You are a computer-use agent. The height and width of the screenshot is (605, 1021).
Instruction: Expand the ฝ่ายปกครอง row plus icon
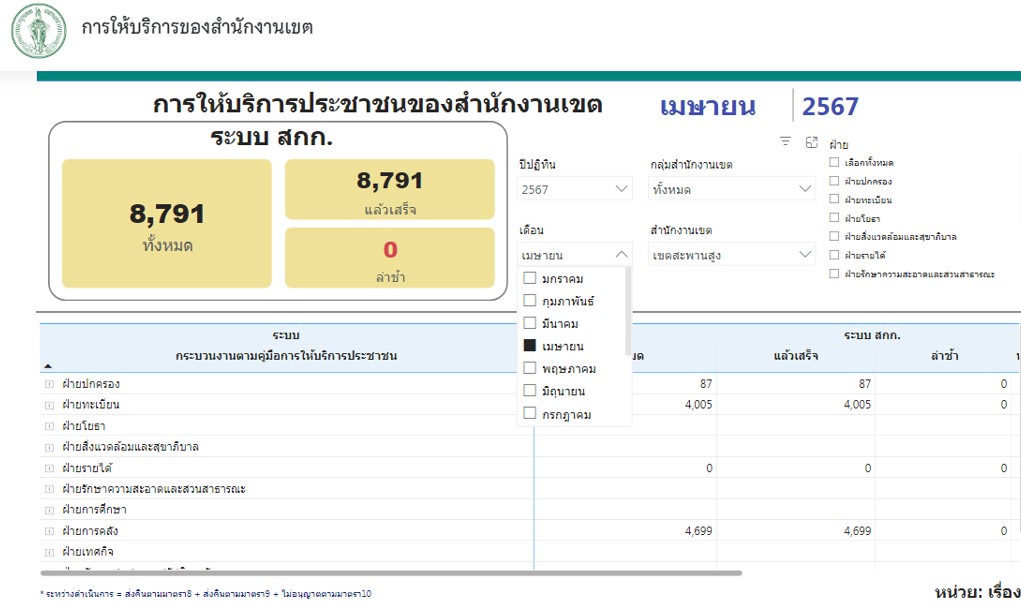(x=49, y=384)
